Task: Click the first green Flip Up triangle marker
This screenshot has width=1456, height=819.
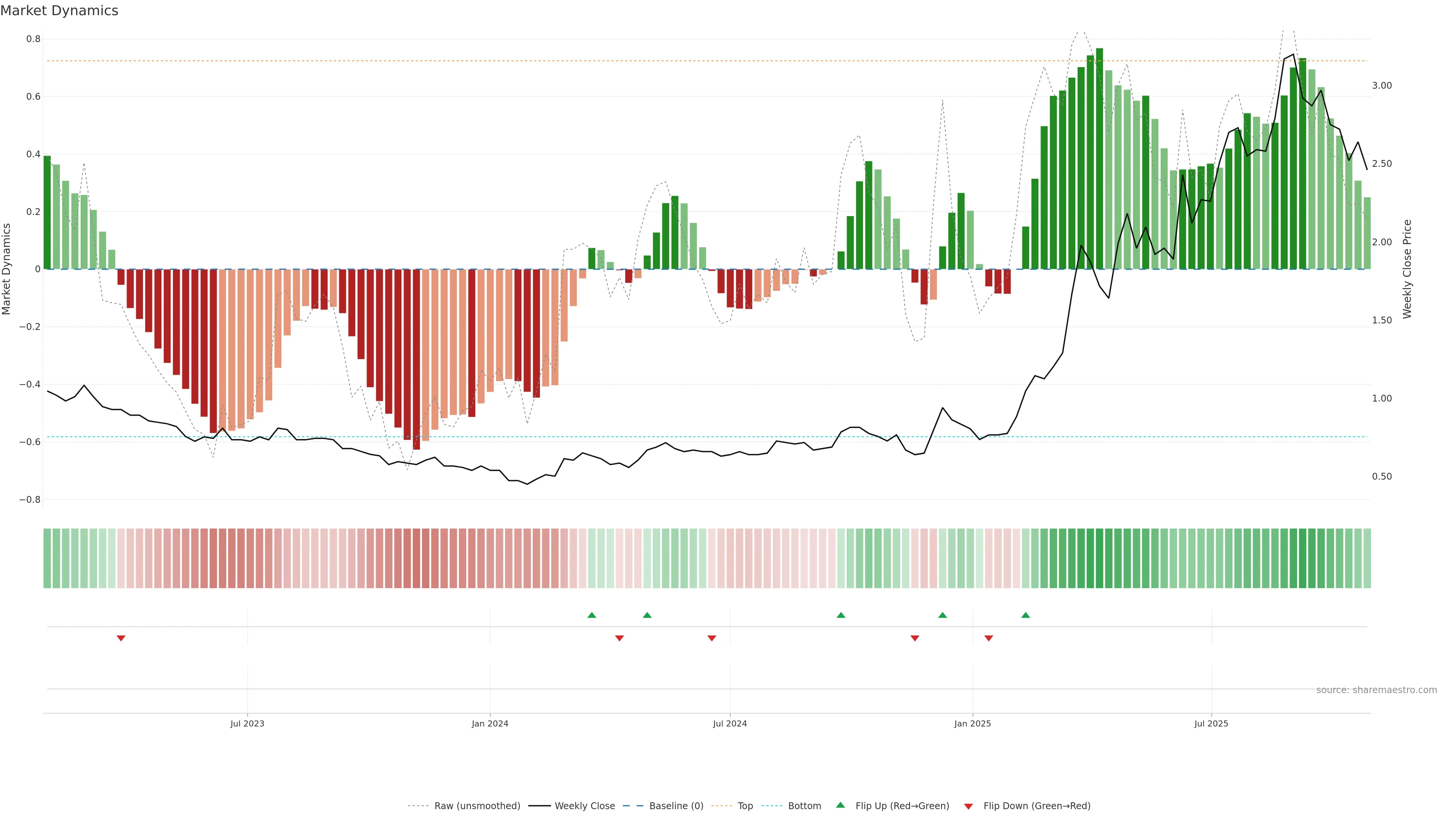Action: 592,615
